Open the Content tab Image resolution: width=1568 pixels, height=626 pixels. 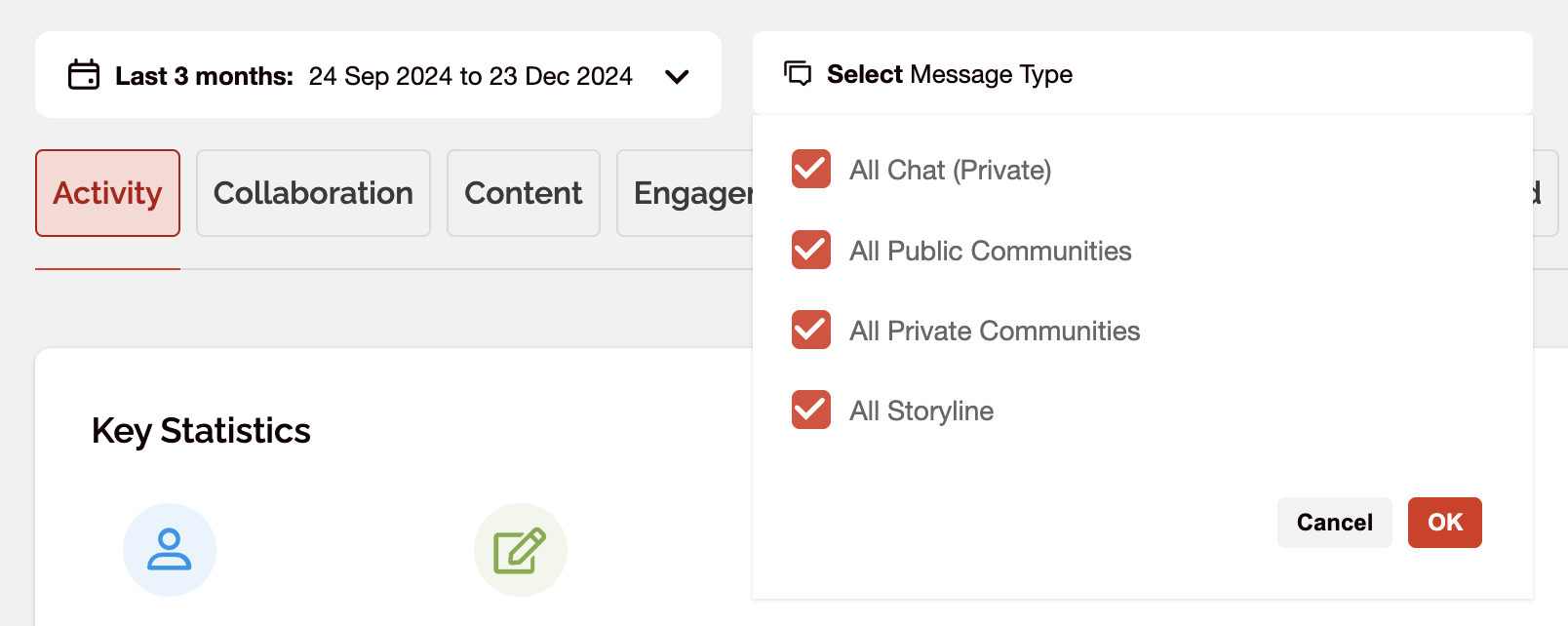pyautogui.click(x=524, y=193)
